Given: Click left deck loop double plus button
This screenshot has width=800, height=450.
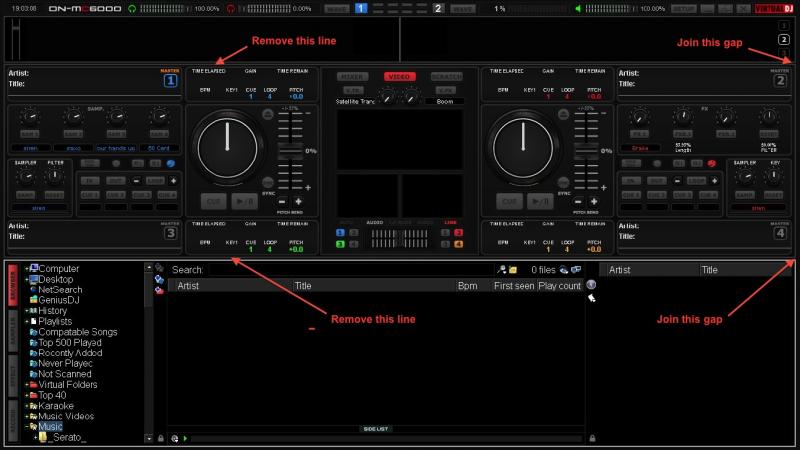Looking at the screenshot, I should pyautogui.click(x=173, y=181).
